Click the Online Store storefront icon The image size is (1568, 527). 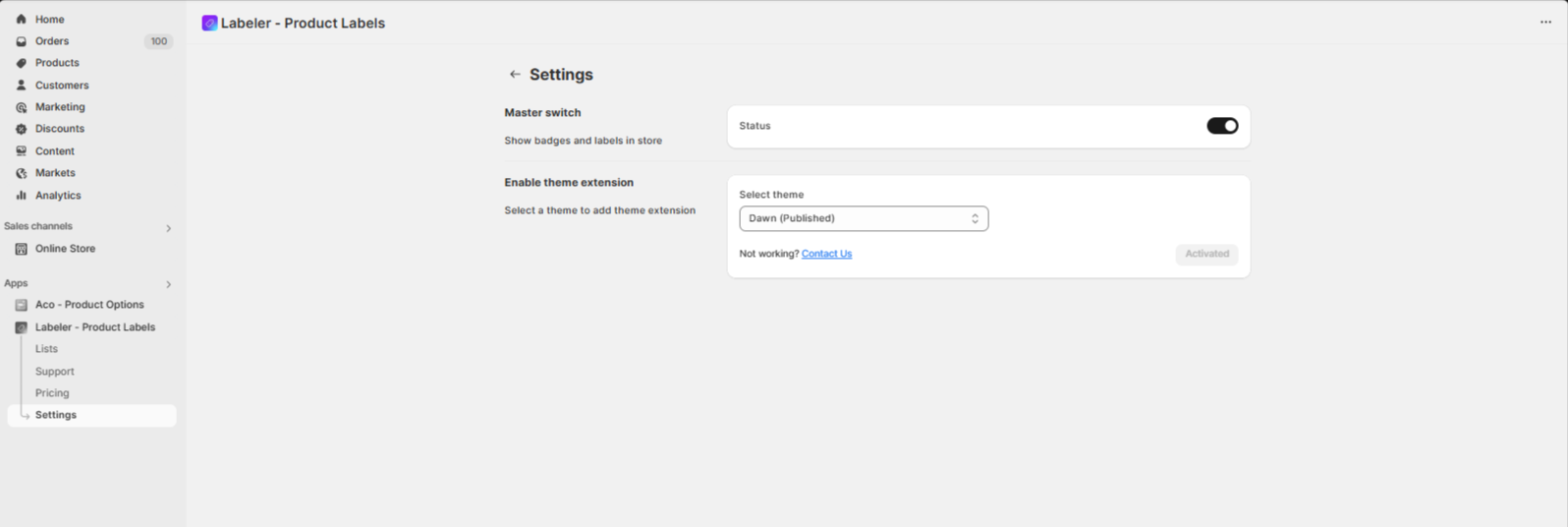tap(21, 249)
